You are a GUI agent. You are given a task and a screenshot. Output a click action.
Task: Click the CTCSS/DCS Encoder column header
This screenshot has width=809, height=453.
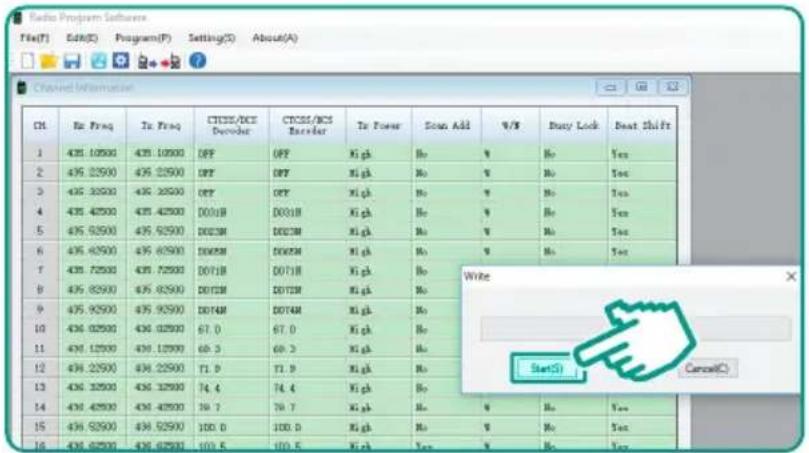coord(308,125)
